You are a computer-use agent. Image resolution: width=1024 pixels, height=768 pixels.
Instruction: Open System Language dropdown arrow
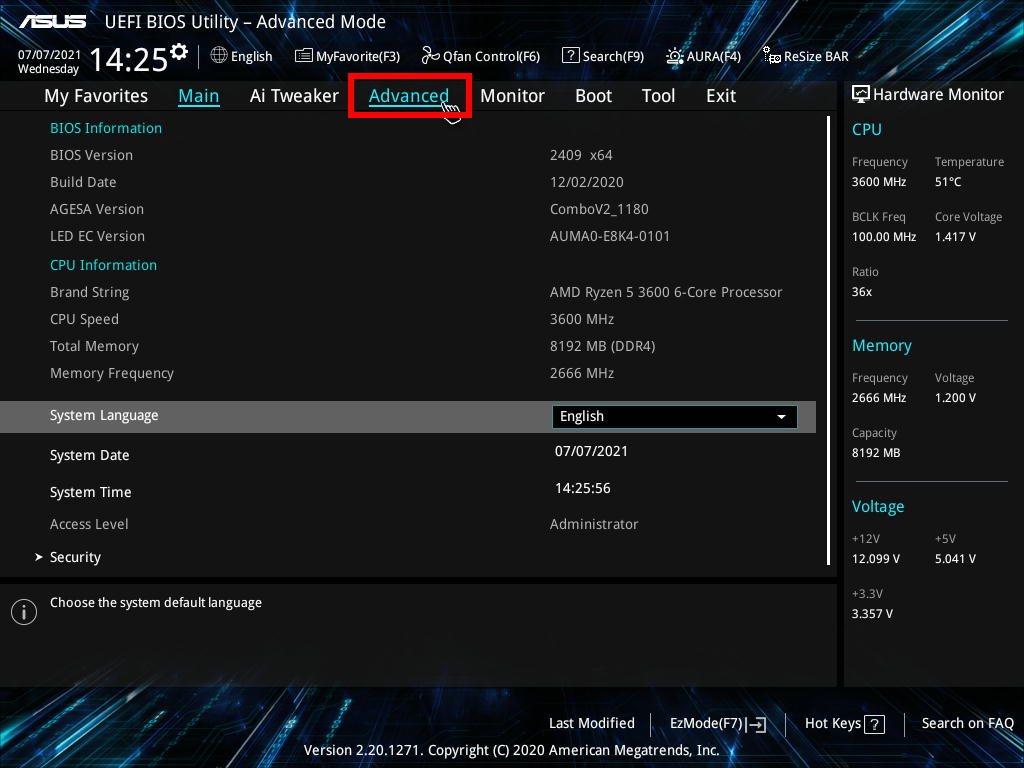pyautogui.click(x=781, y=417)
